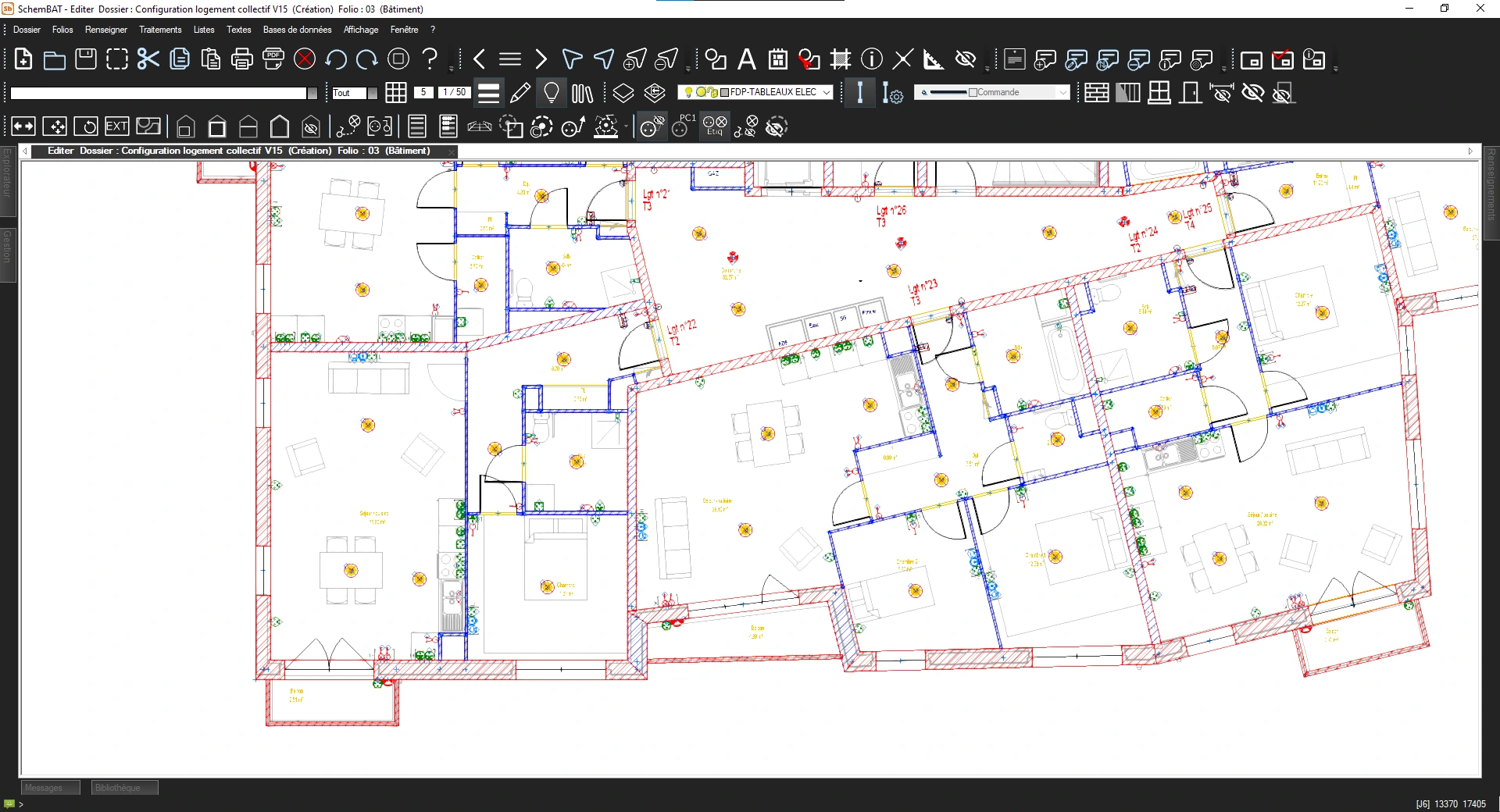Select the text tool letter A icon
1500x812 pixels.
click(747, 59)
